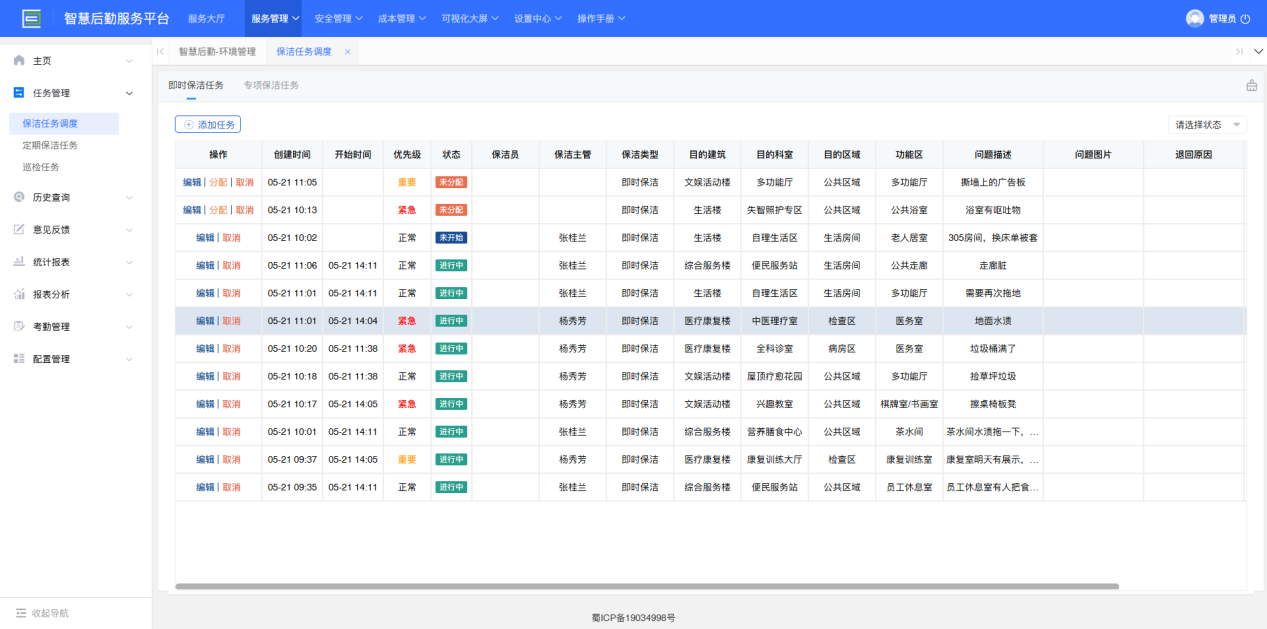Expand the 设置中心 top menu
The height and width of the screenshot is (629, 1267).
point(538,18)
